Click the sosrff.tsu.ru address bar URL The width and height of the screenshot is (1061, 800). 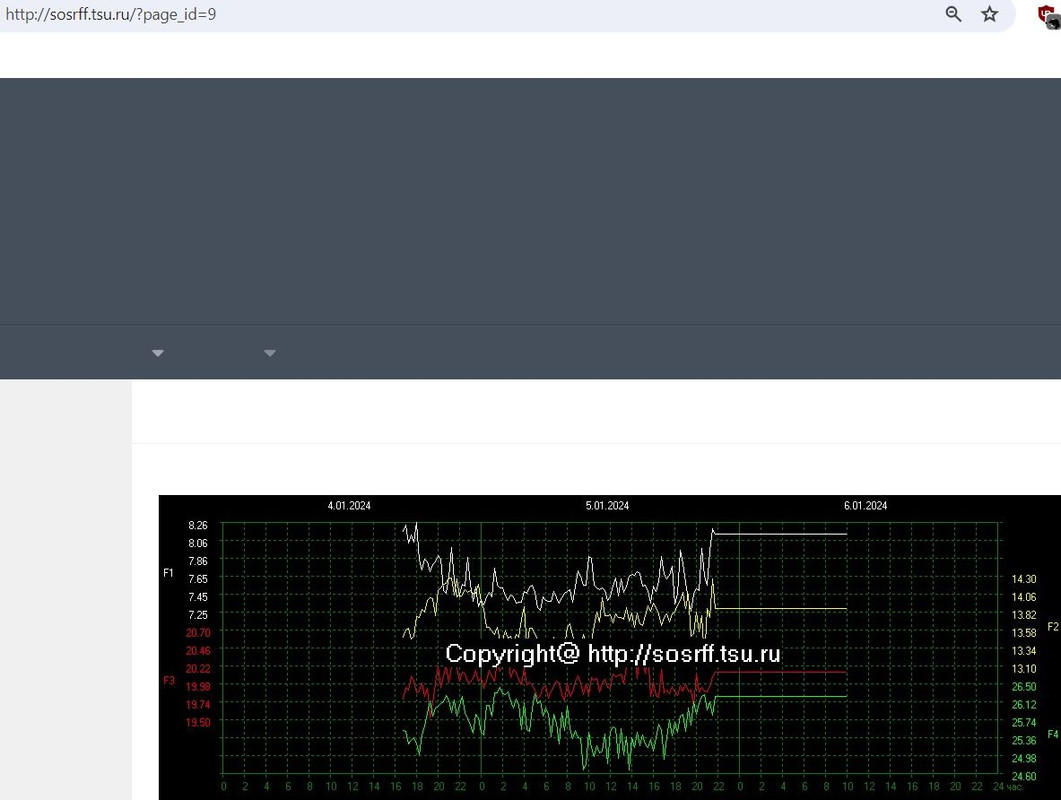[x=110, y=14]
